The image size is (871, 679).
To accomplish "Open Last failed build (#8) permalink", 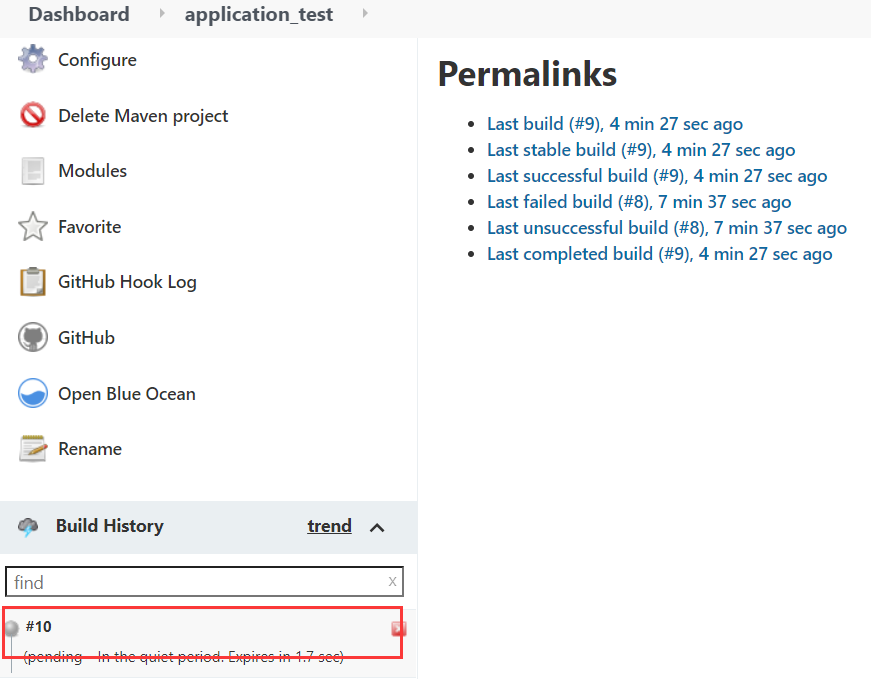I will click(x=639, y=202).
